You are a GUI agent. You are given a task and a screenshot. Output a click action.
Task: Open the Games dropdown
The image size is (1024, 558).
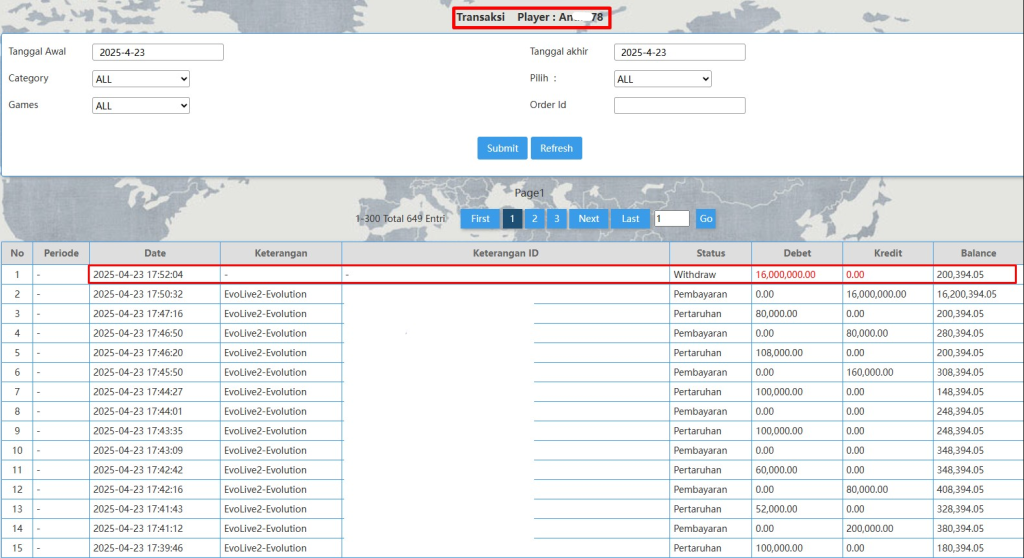click(x=140, y=106)
